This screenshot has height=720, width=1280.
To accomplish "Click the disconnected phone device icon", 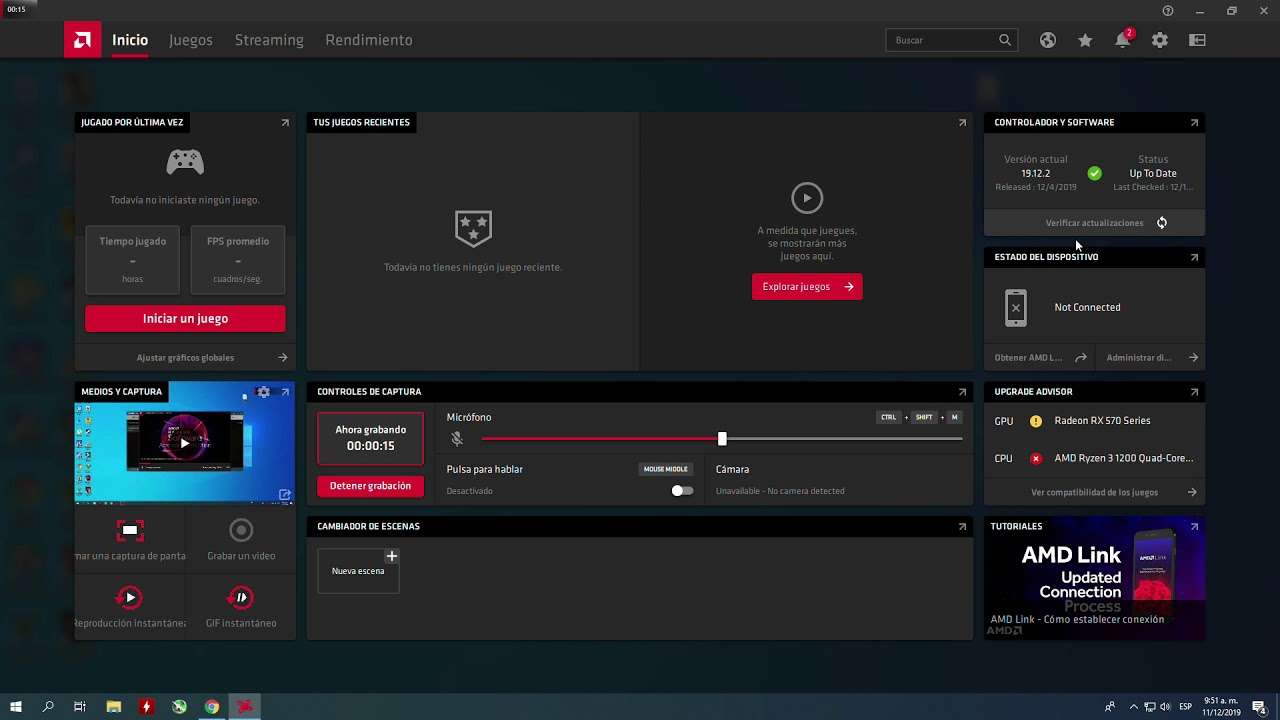I will coord(1016,307).
